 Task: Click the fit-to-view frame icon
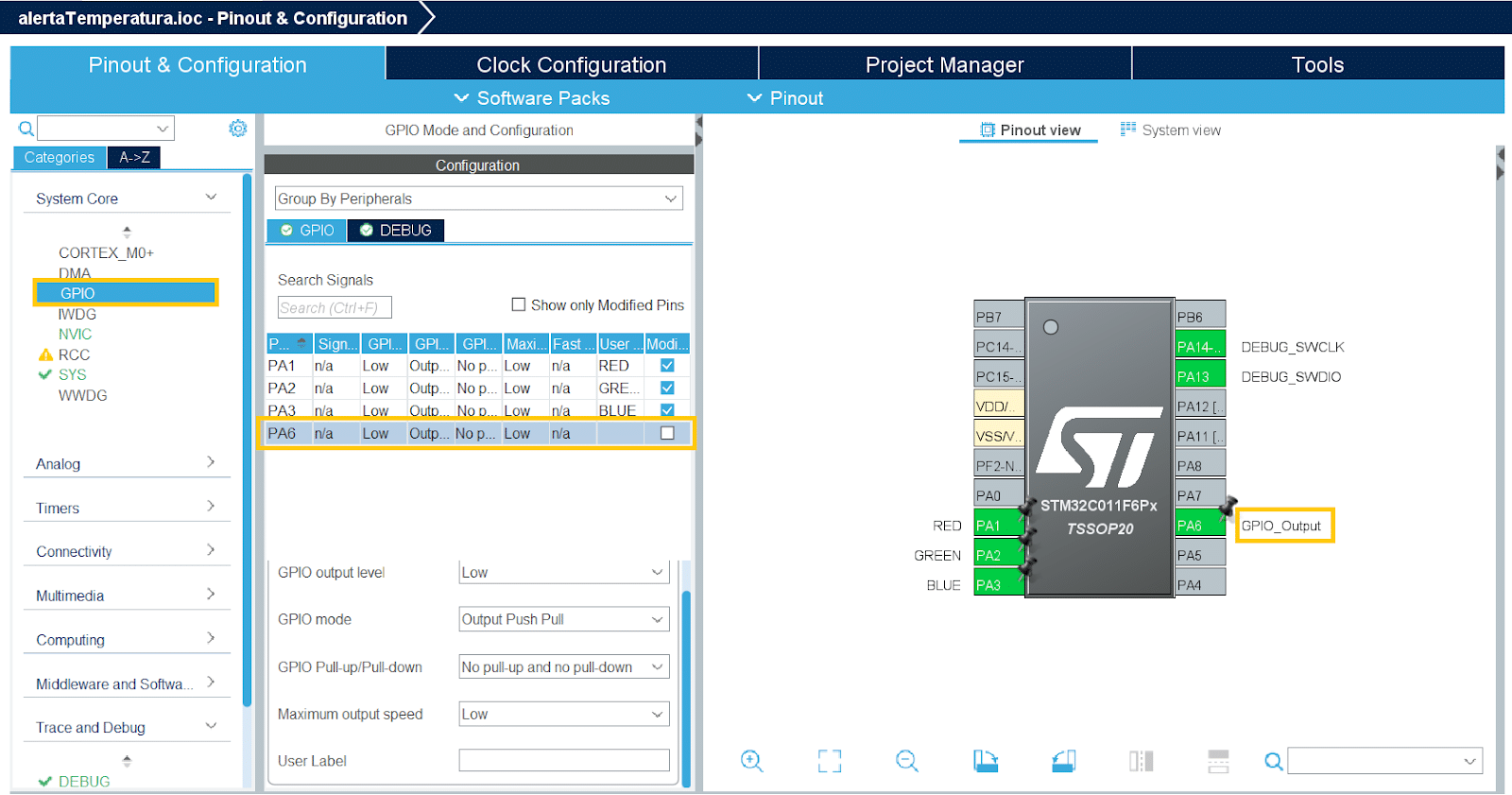coord(829,761)
